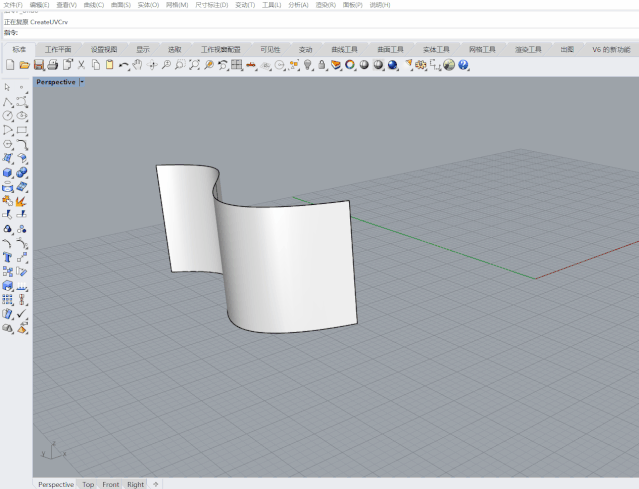
Task: Select the Text object tool icon
Action: (8, 257)
